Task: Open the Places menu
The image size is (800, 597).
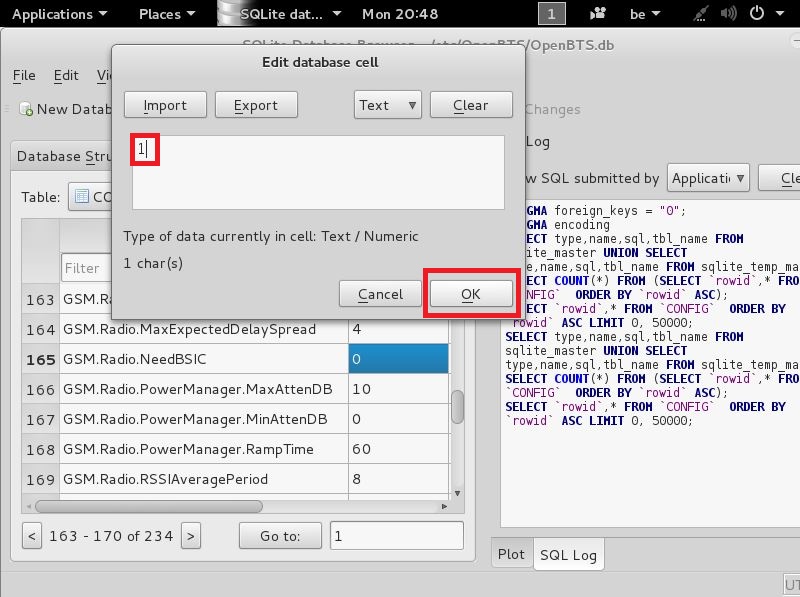Action: (x=167, y=14)
